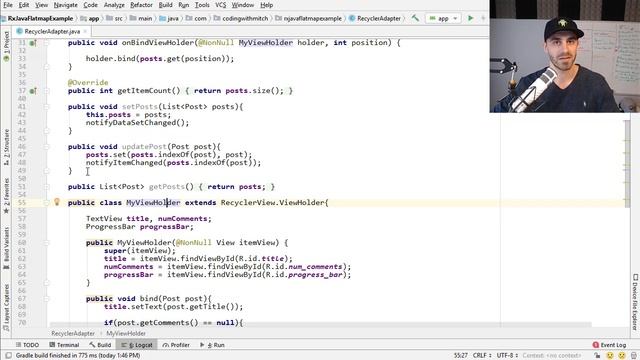Open the Context selector in status bar

point(552,356)
